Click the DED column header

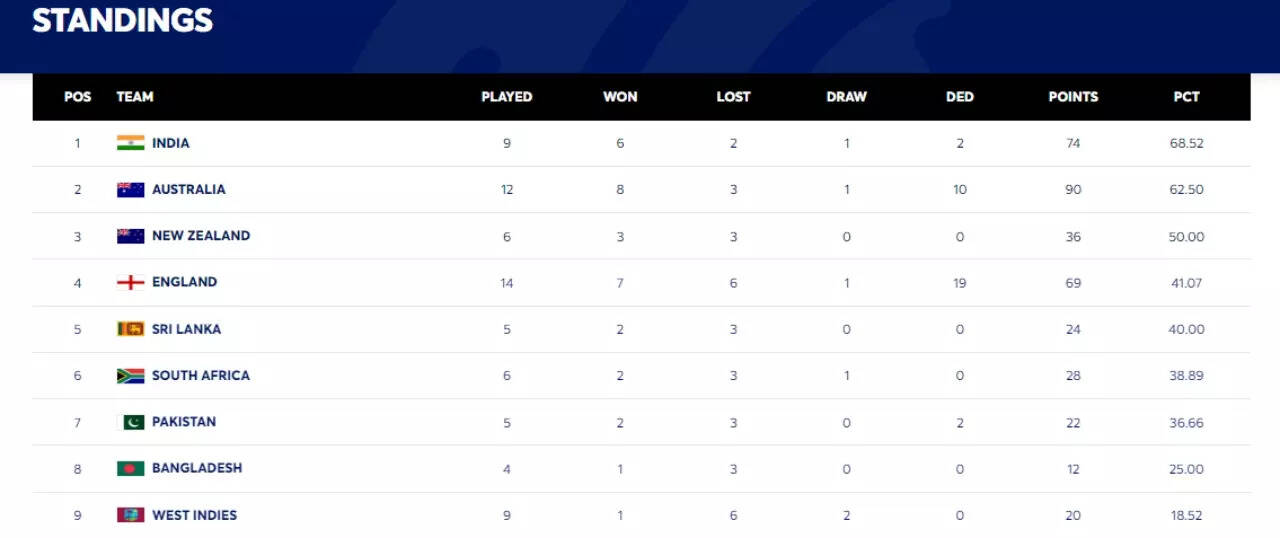(960, 97)
